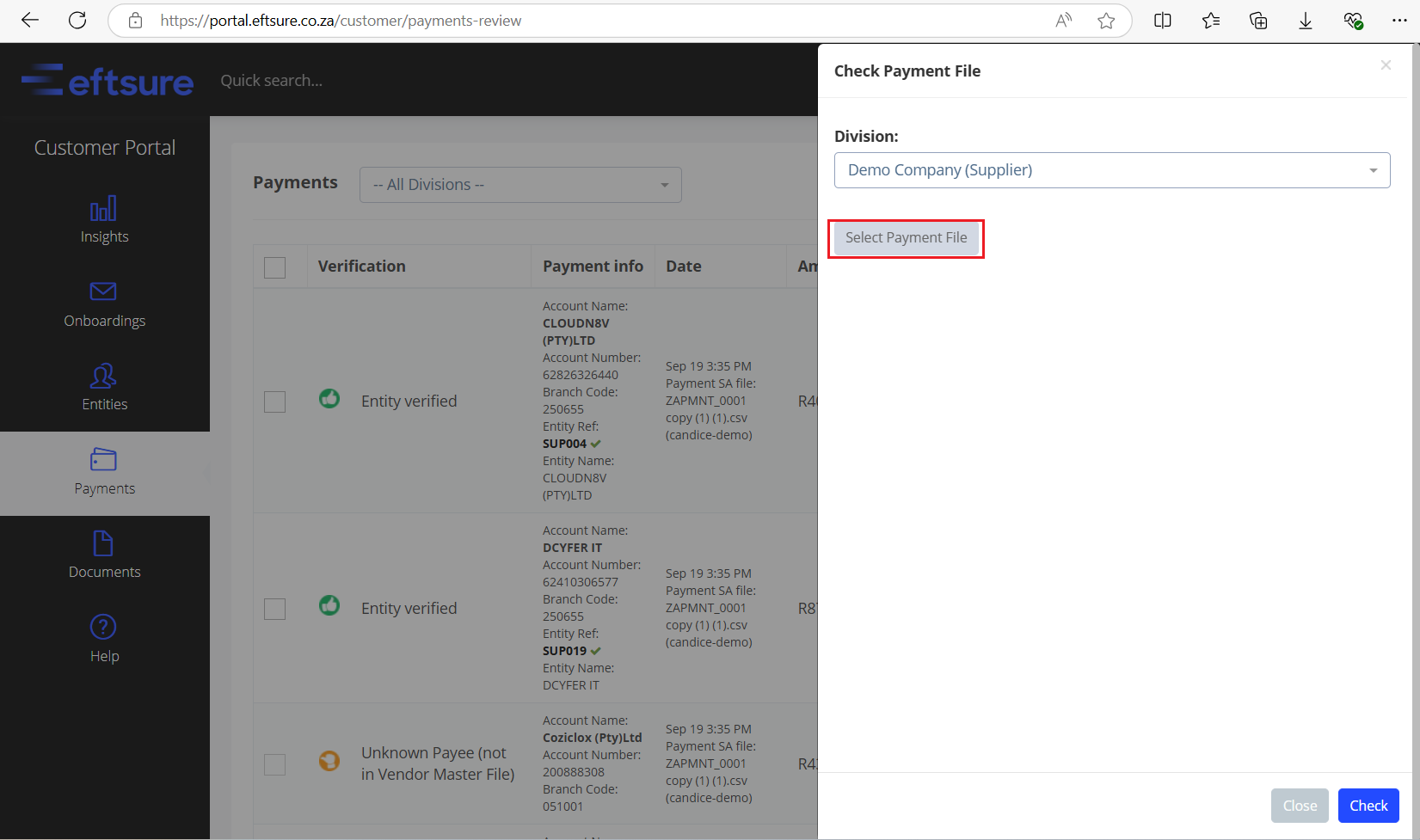Viewport: 1420px width, 840px height.
Task: Go to Entities people icon
Action: [x=103, y=376]
